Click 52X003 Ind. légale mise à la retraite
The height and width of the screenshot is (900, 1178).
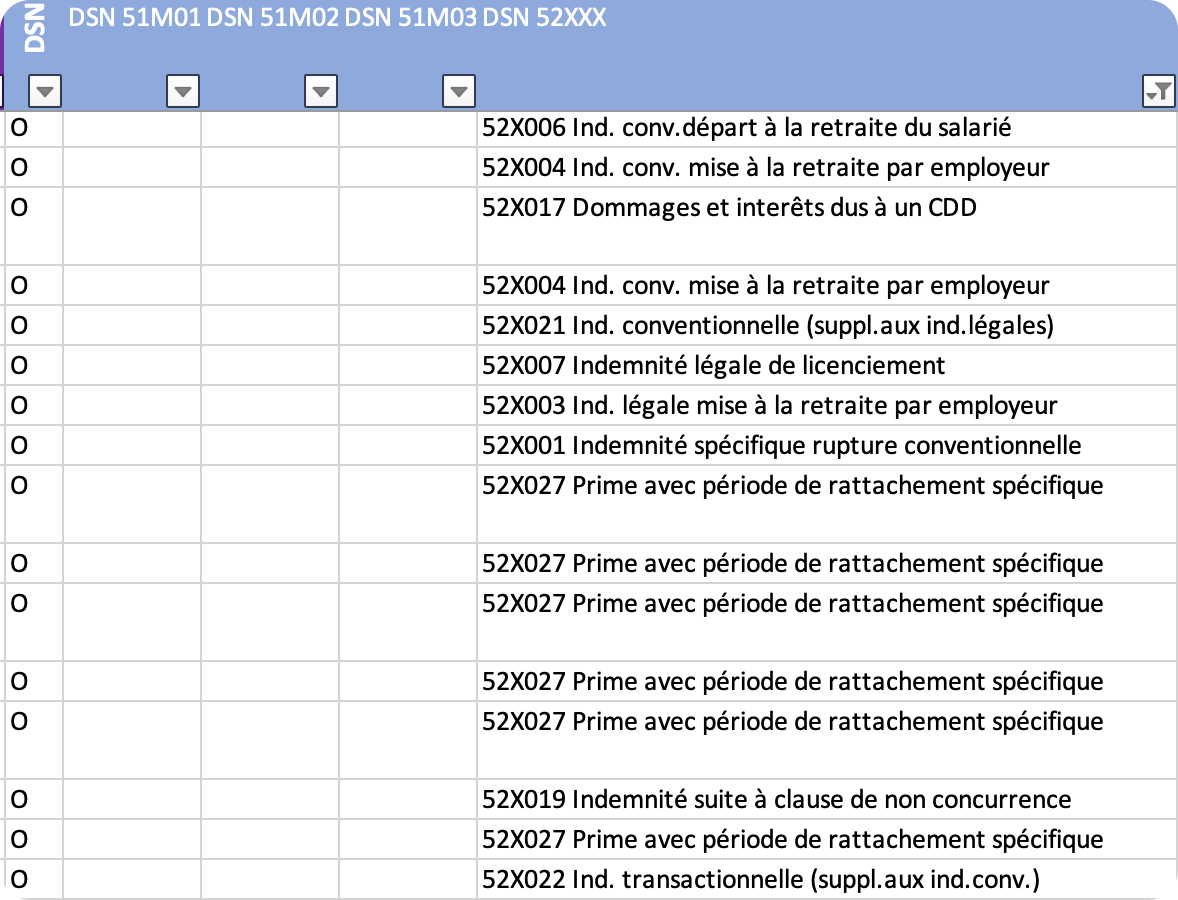(769, 406)
